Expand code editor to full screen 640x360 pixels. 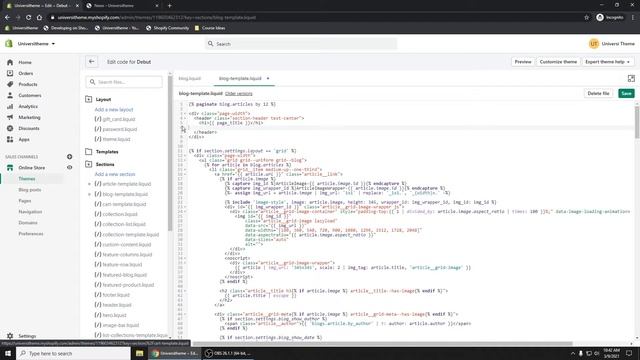tap(631, 78)
